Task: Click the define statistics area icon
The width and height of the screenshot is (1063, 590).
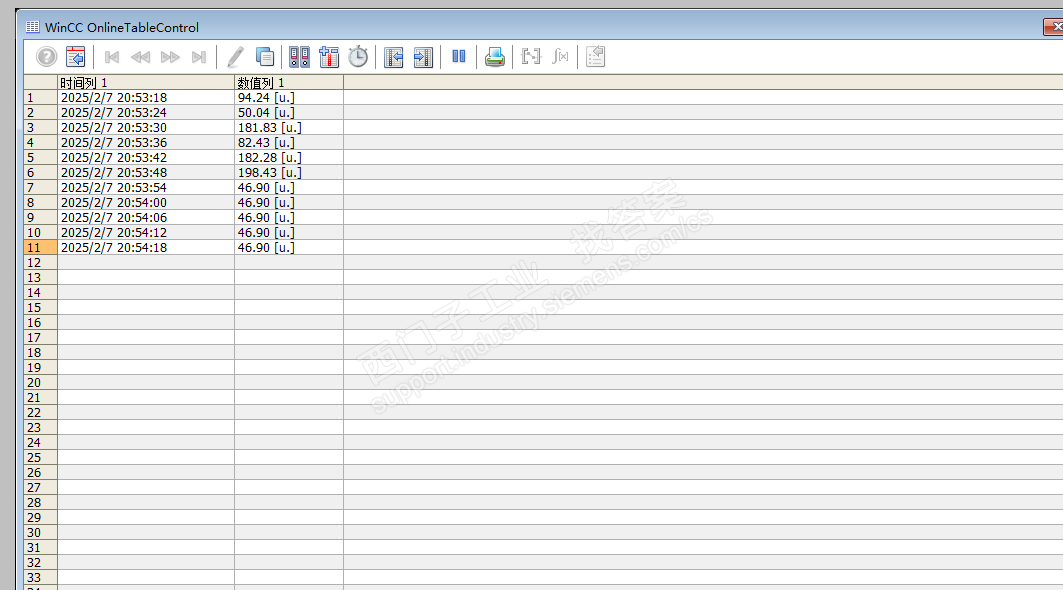Action: tap(531, 56)
